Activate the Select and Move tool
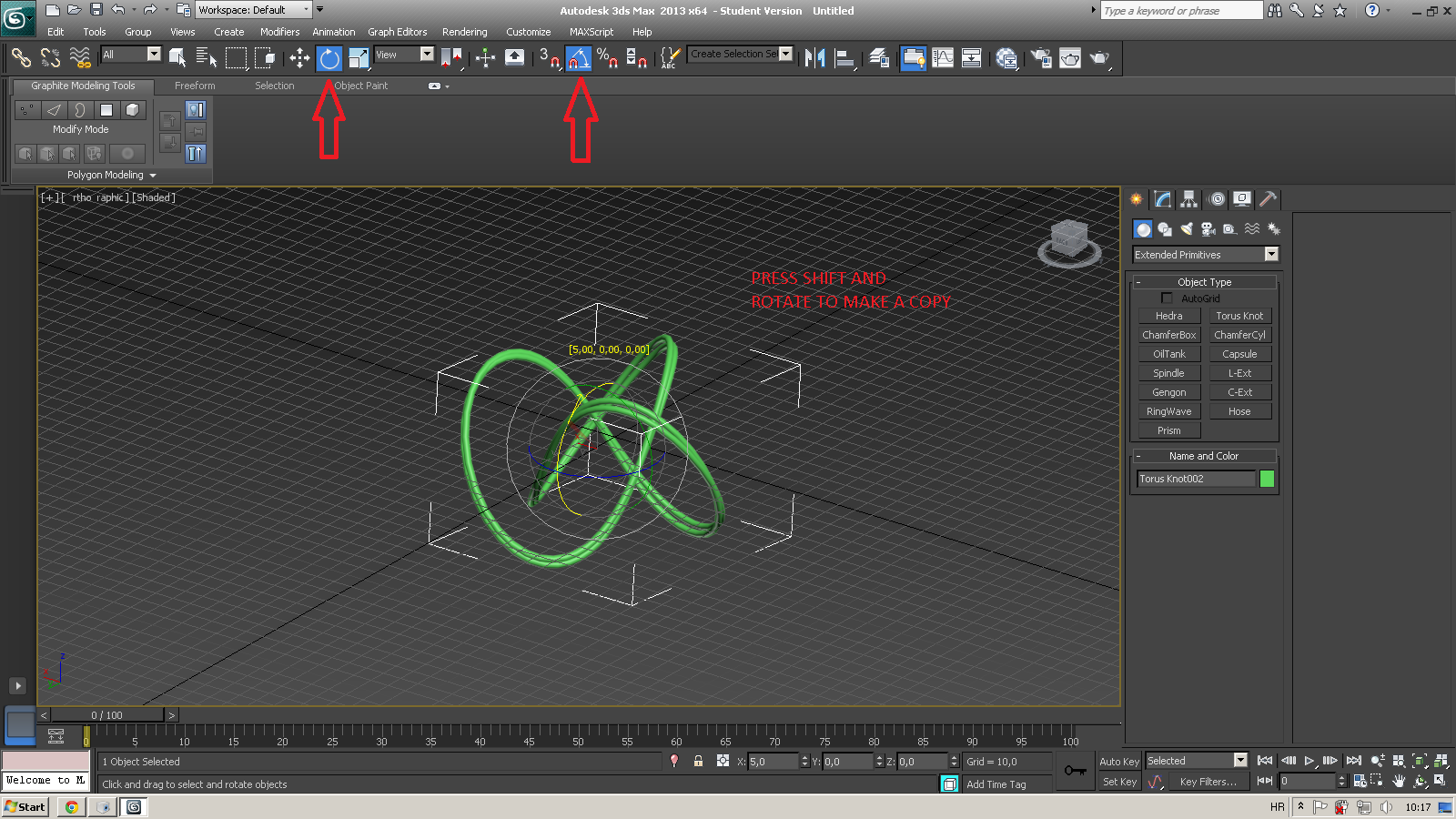 point(299,58)
